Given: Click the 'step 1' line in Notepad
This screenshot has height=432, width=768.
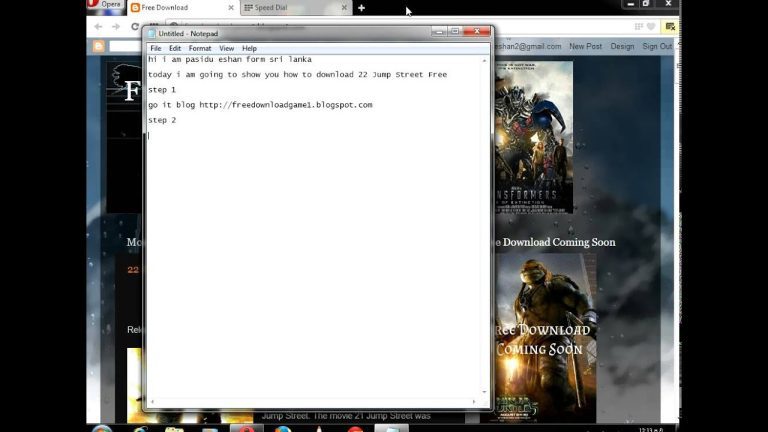Looking at the screenshot, I should point(162,90).
